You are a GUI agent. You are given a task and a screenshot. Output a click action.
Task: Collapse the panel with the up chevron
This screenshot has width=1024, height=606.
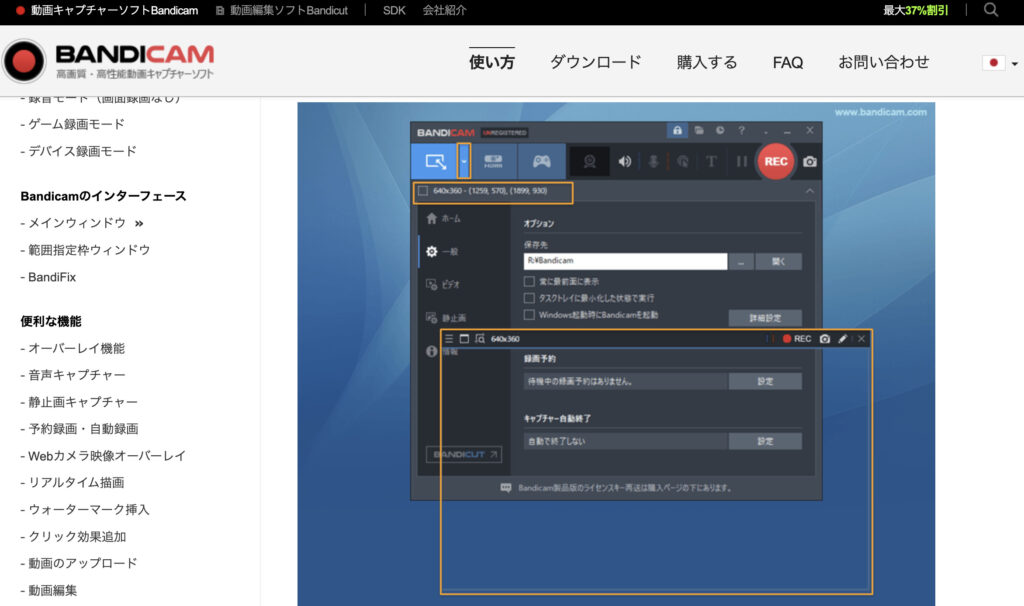pyautogui.click(x=810, y=191)
